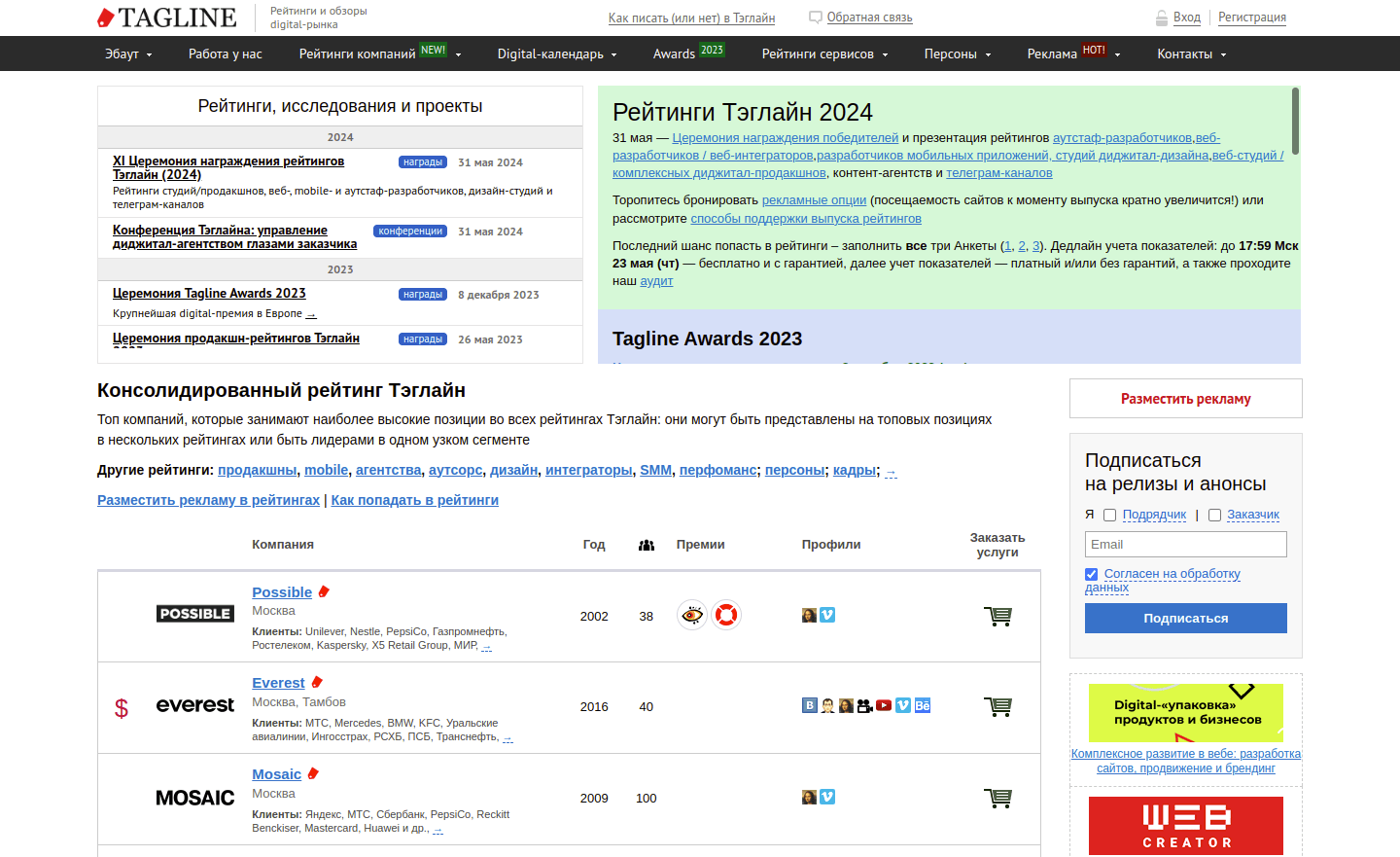Open the Behance profile icon for Everest

coord(923,705)
